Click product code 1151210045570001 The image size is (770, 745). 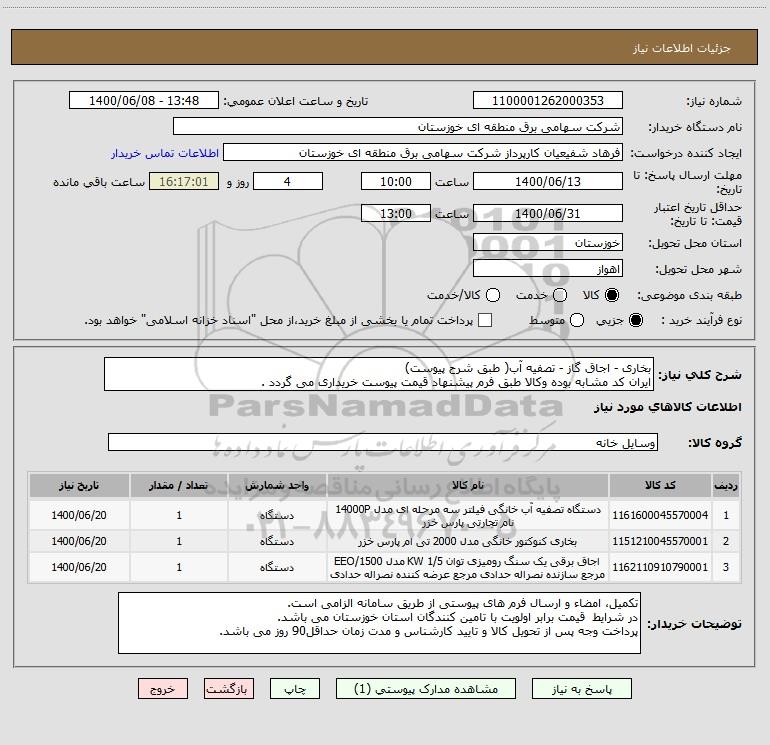pyautogui.click(x=660, y=541)
